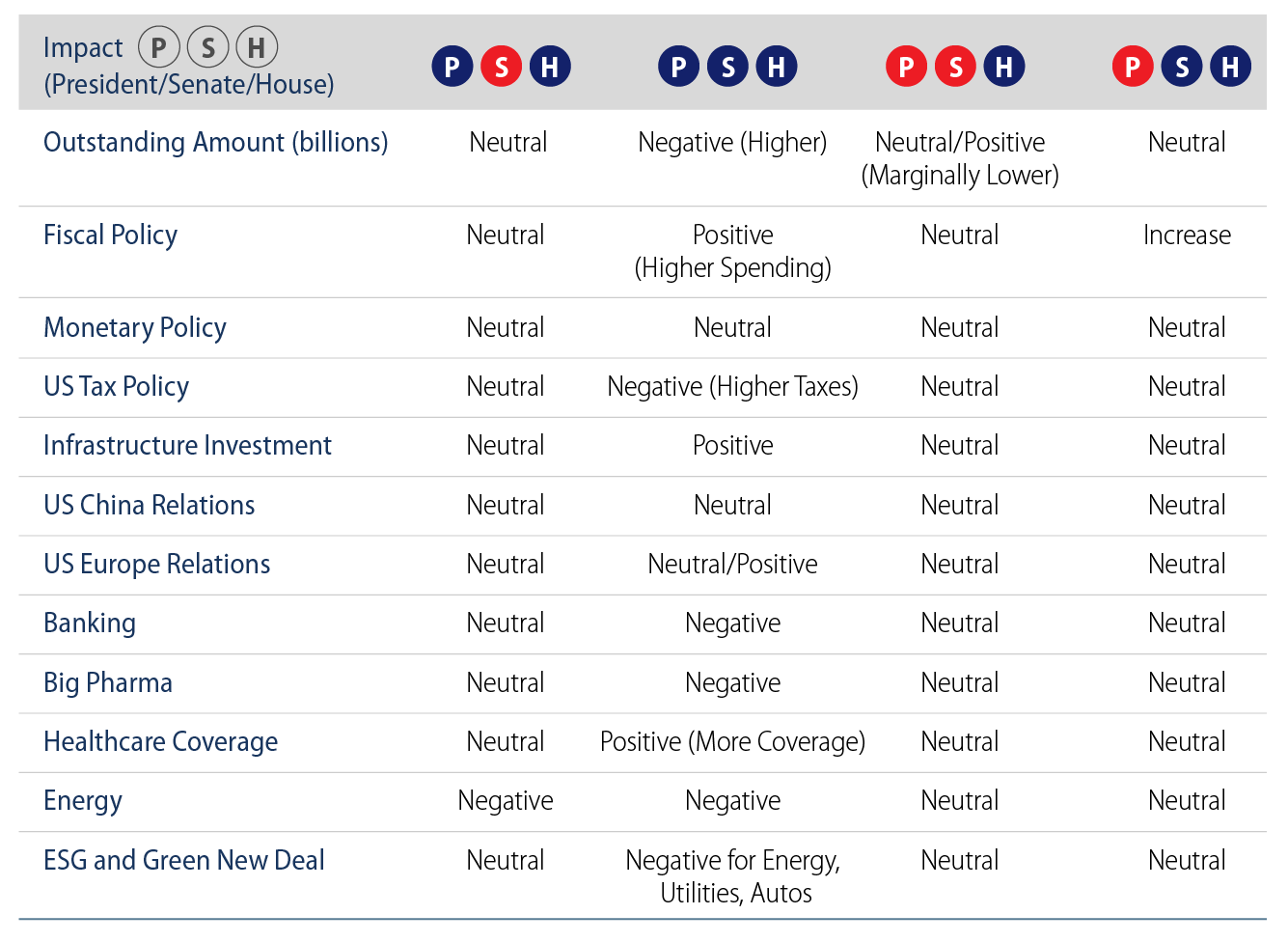
Task: Pick the red P circle in the third scenario column
Action: pyautogui.click(x=907, y=67)
